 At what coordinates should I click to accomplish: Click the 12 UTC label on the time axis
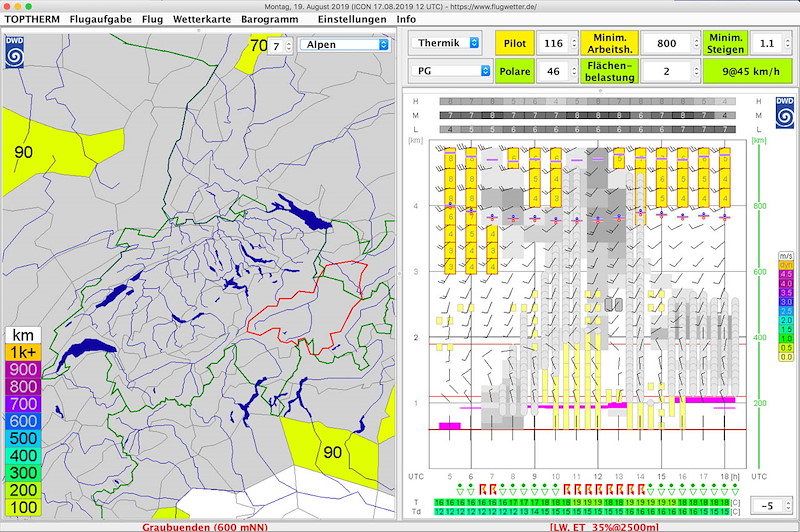pyautogui.click(x=597, y=476)
